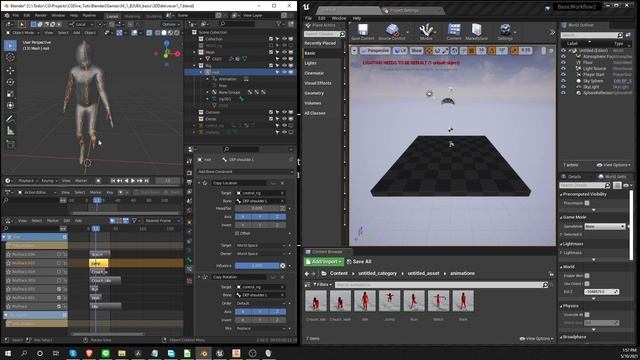Click the Jump strip in the NLA editor
This screenshot has width=640, height=360.
98,263
